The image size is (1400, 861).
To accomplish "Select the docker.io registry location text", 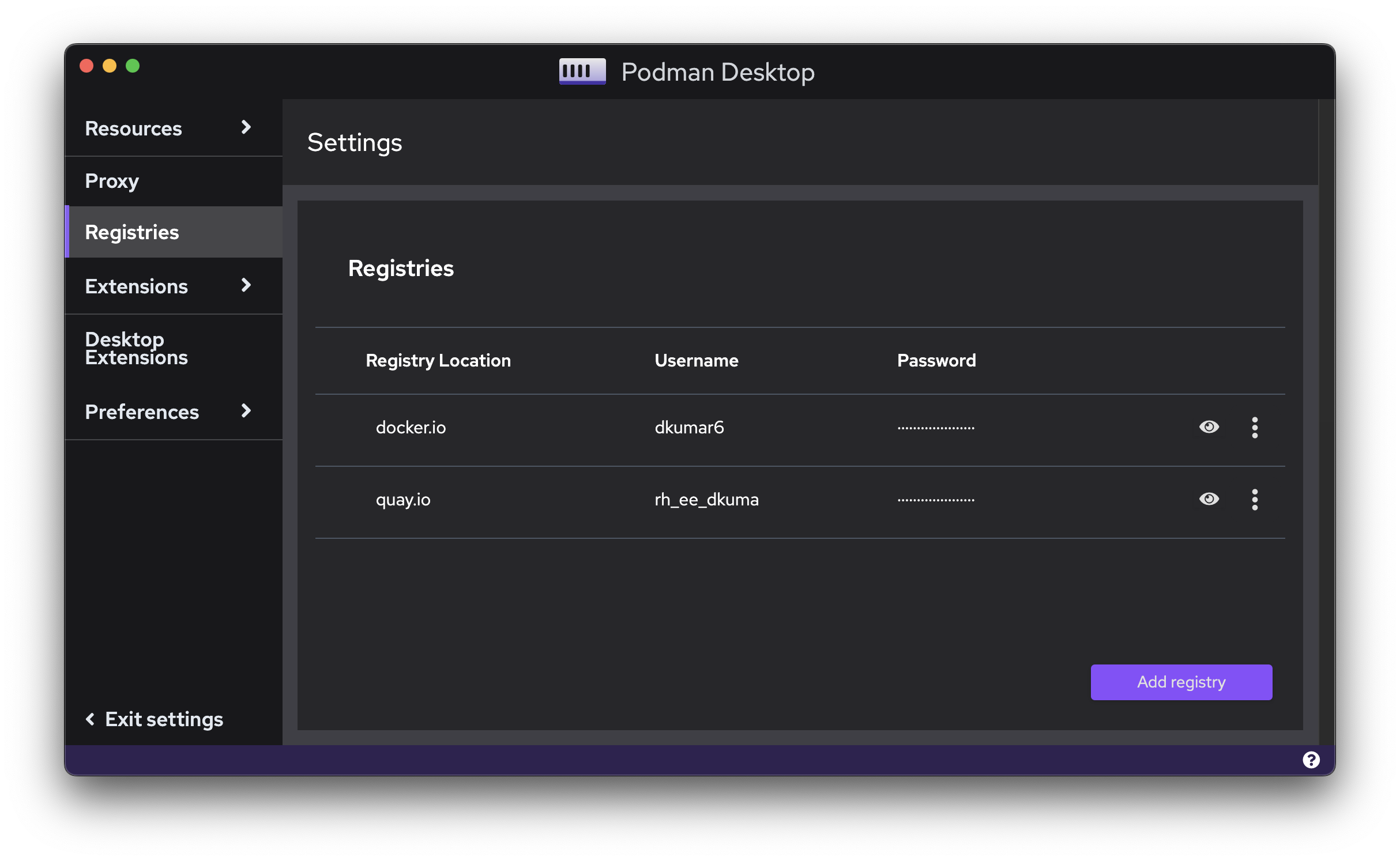I will click(x=411, y=428).
